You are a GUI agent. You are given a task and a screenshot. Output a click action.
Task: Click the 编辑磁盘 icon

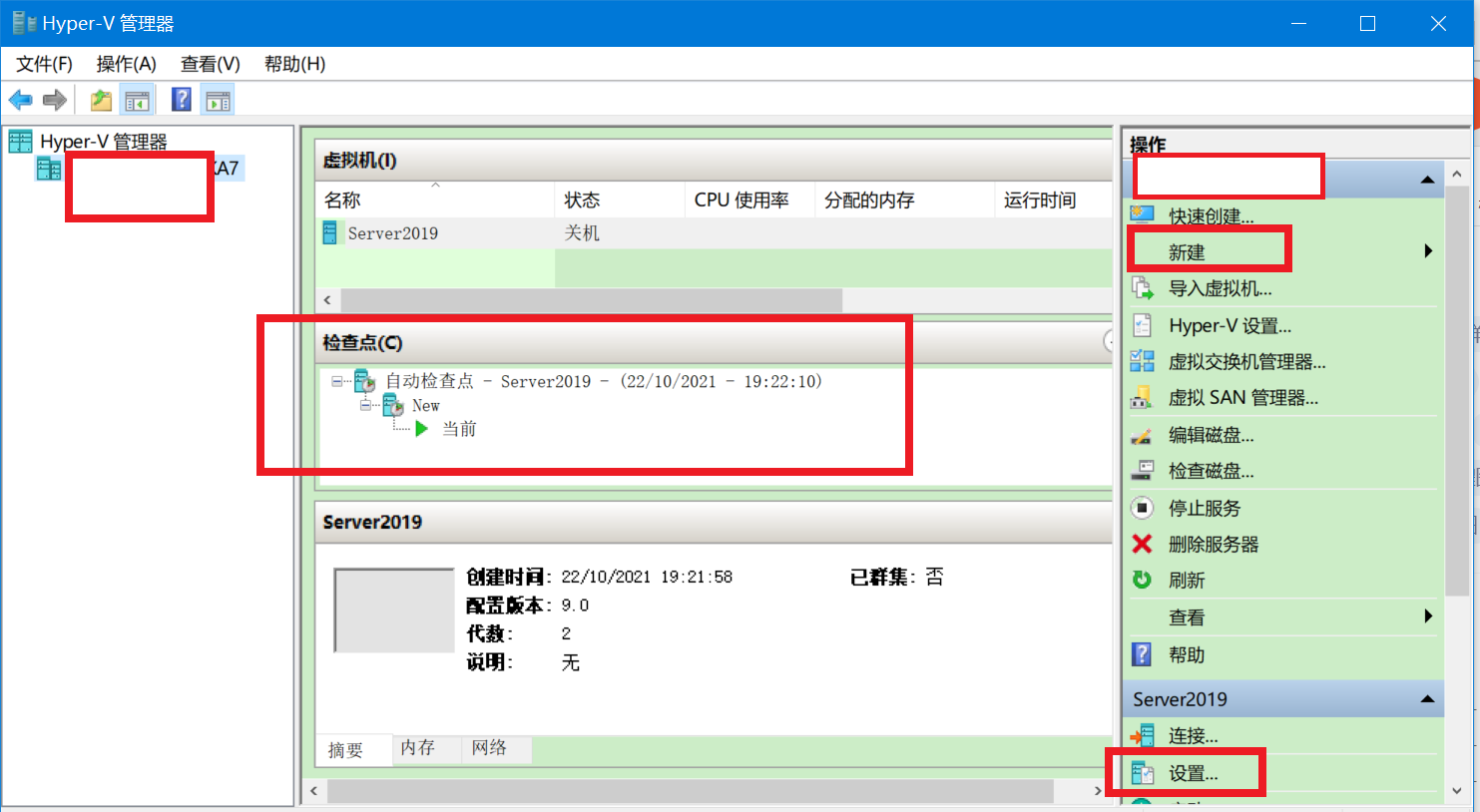[1143, 435]
